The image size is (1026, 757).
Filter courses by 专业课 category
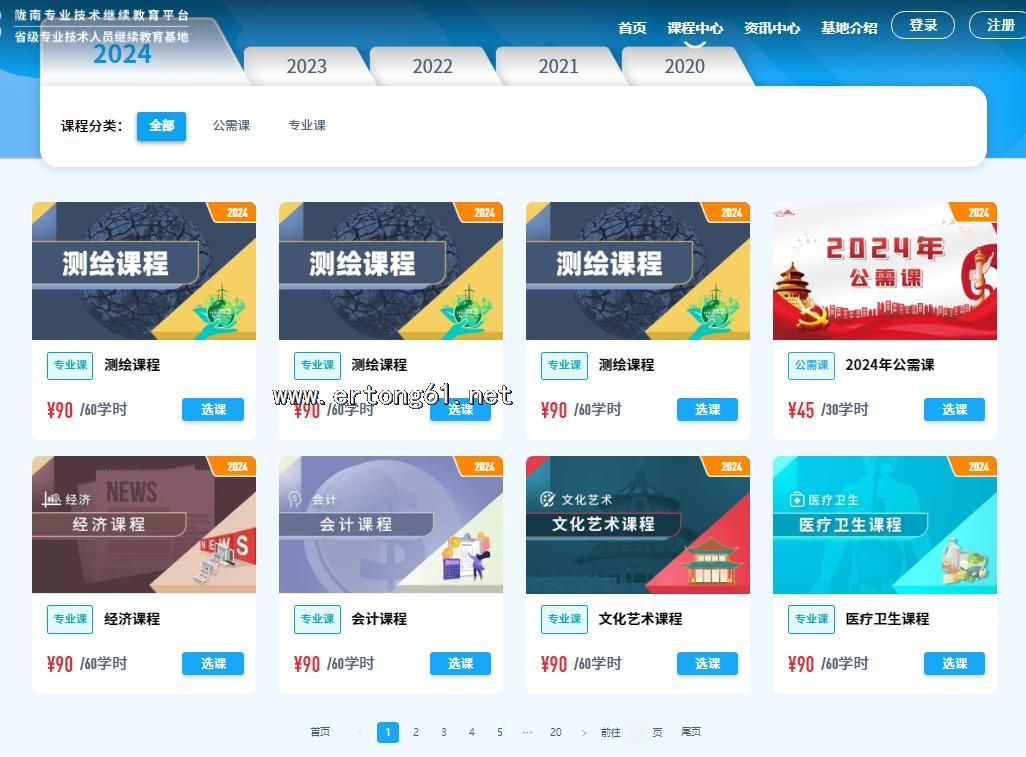(307, 126)
